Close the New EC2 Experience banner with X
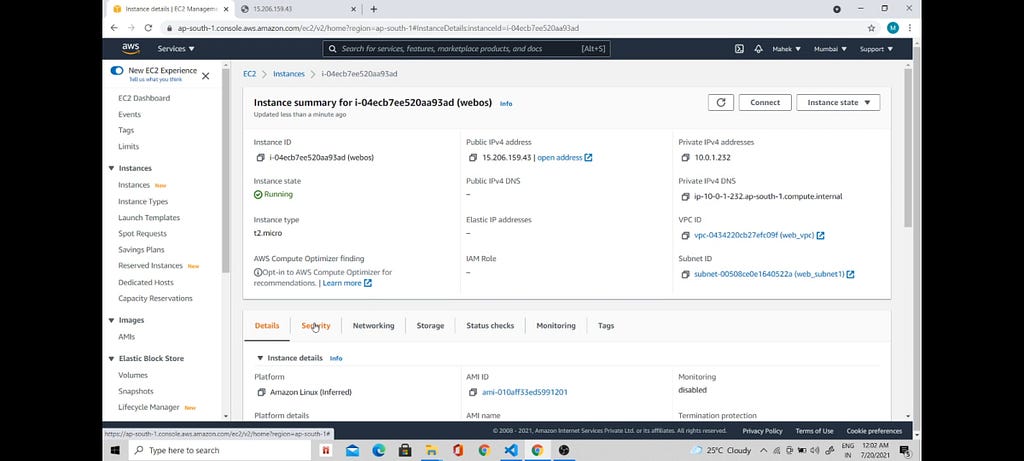This screenshot has height=461, width=1024. tap(205, 76)
